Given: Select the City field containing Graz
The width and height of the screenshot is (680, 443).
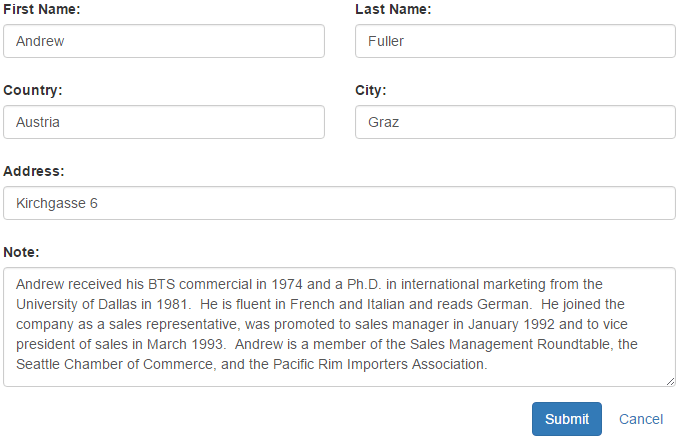Looking at the screenshot, I should [x=515, y=122].
